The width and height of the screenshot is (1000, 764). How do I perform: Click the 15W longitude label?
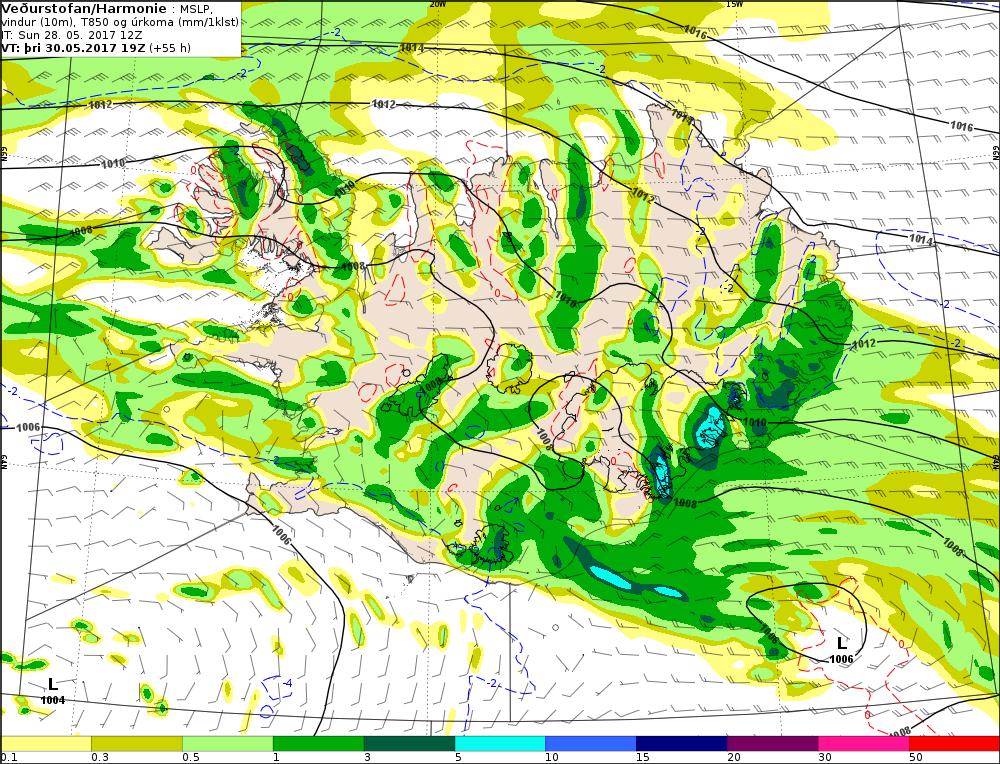tap(734, 4)
